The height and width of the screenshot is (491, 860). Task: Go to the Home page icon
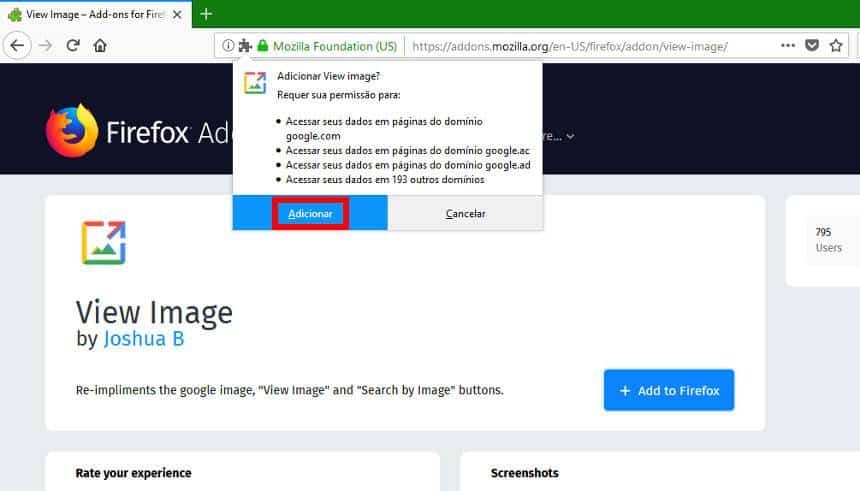pos(100,45)
